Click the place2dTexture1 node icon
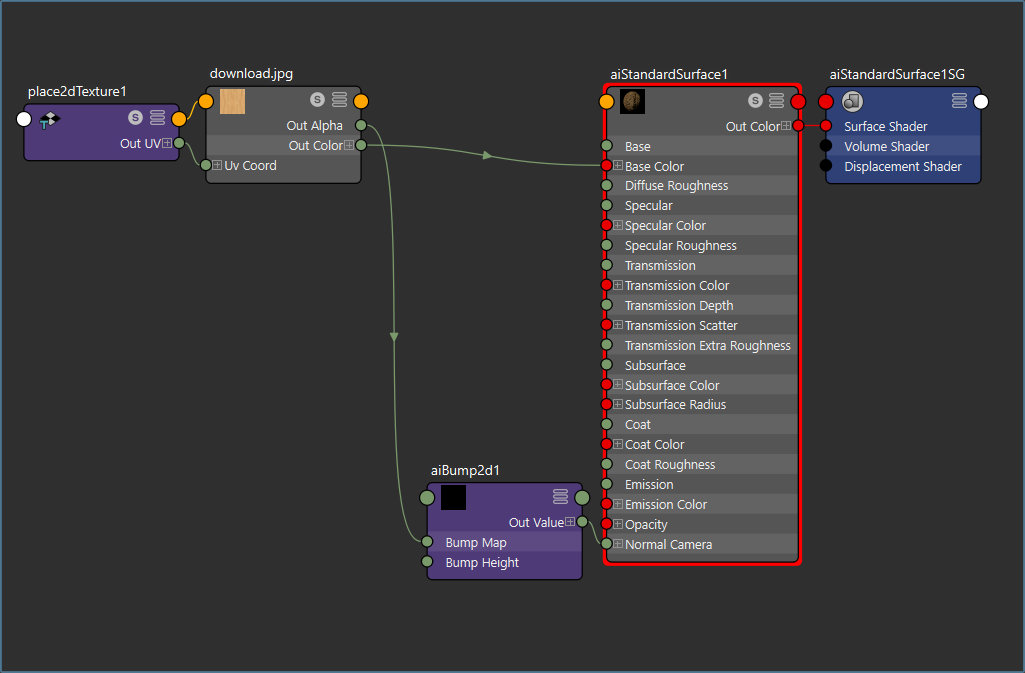Image resolution: width=1025 pixels, height=673 pixels. [49, 119]
